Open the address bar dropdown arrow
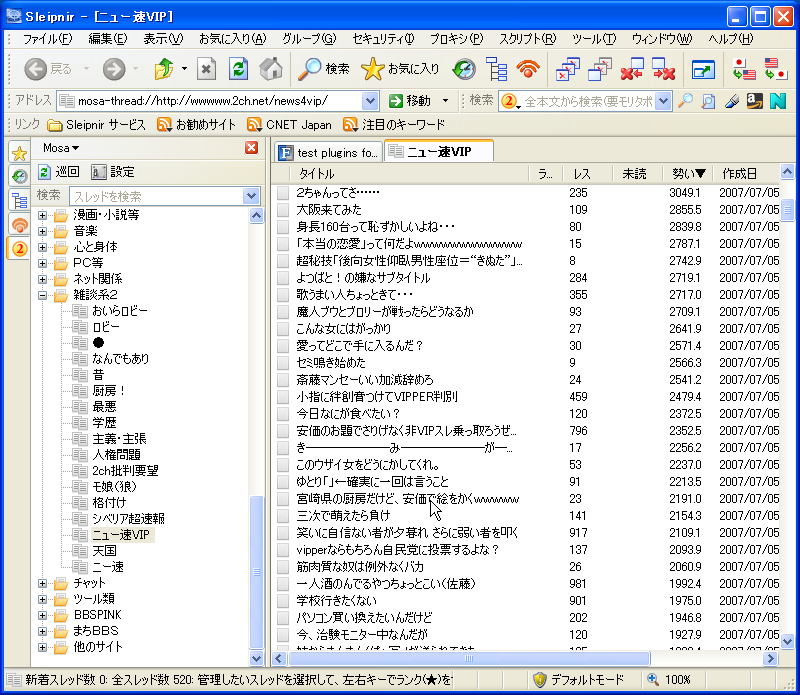The image size is (800, 695). click(370, 101)
